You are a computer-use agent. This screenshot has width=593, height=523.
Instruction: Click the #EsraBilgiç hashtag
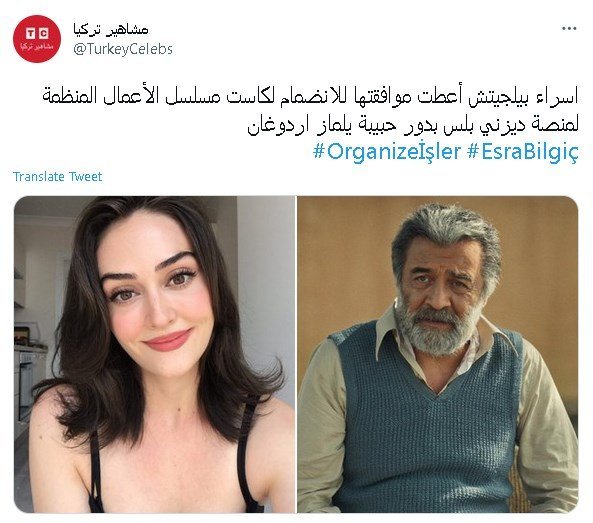(523, 152)
